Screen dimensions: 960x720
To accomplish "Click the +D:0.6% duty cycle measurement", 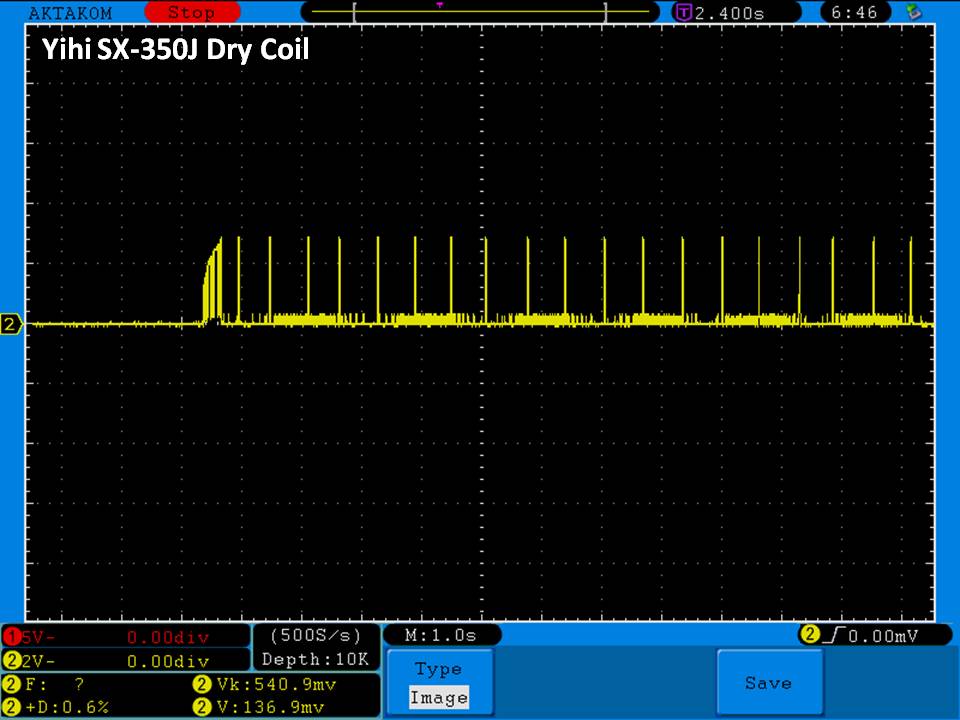I will pos(58,707).
